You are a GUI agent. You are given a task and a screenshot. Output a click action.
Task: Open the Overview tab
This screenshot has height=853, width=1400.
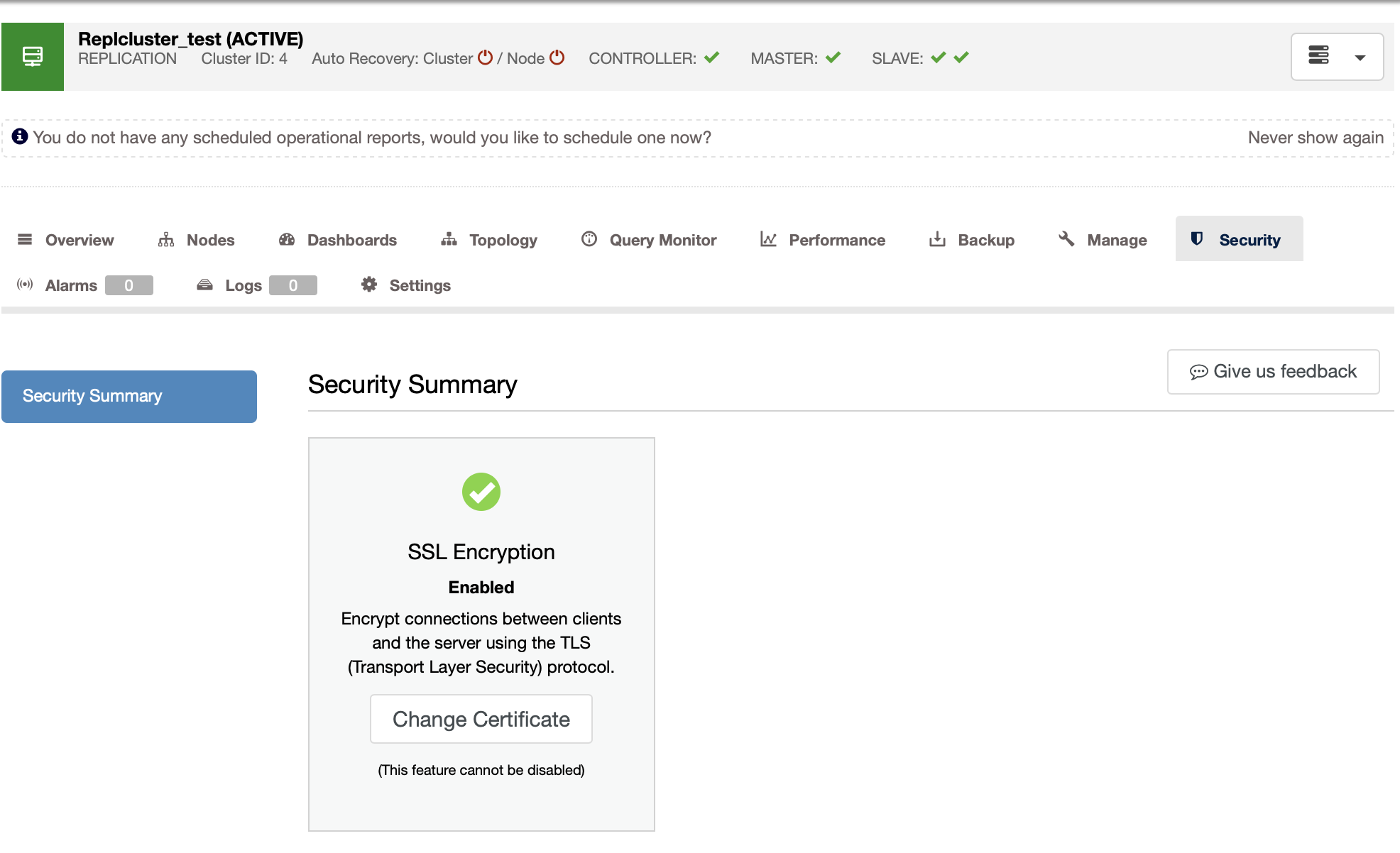pyautogui.click(x=65, y=240)
